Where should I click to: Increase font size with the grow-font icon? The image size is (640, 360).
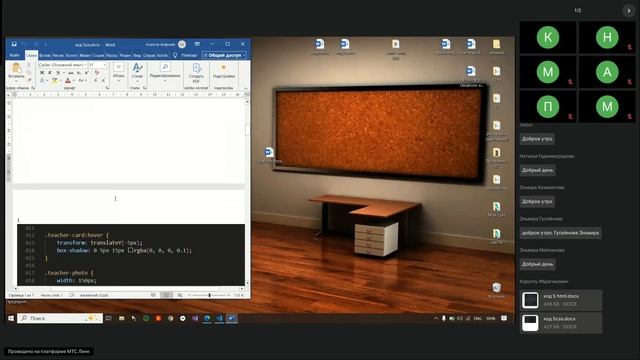coord(96,80)
